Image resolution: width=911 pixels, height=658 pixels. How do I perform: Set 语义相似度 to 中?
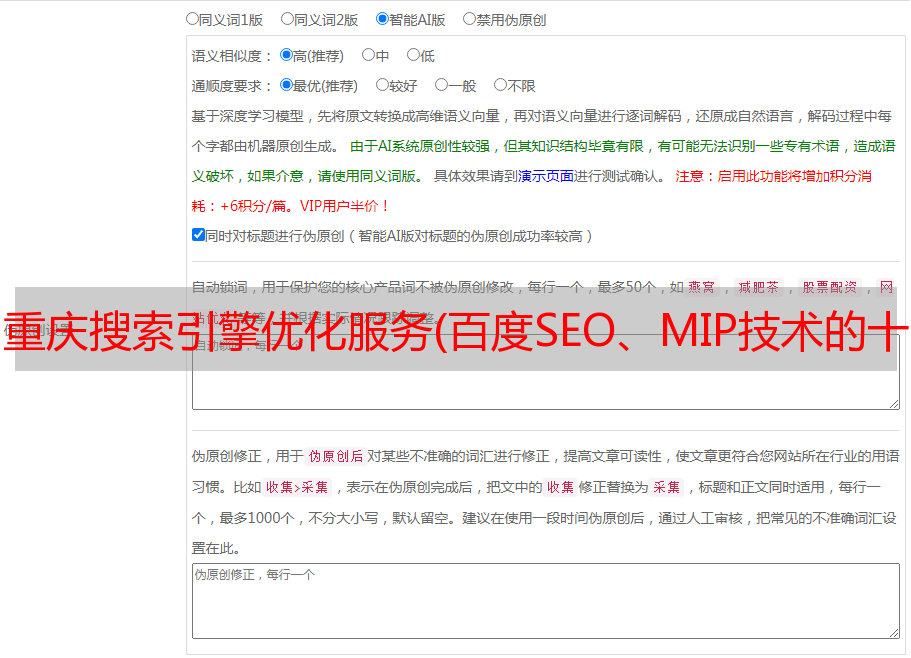pos(368,55)
